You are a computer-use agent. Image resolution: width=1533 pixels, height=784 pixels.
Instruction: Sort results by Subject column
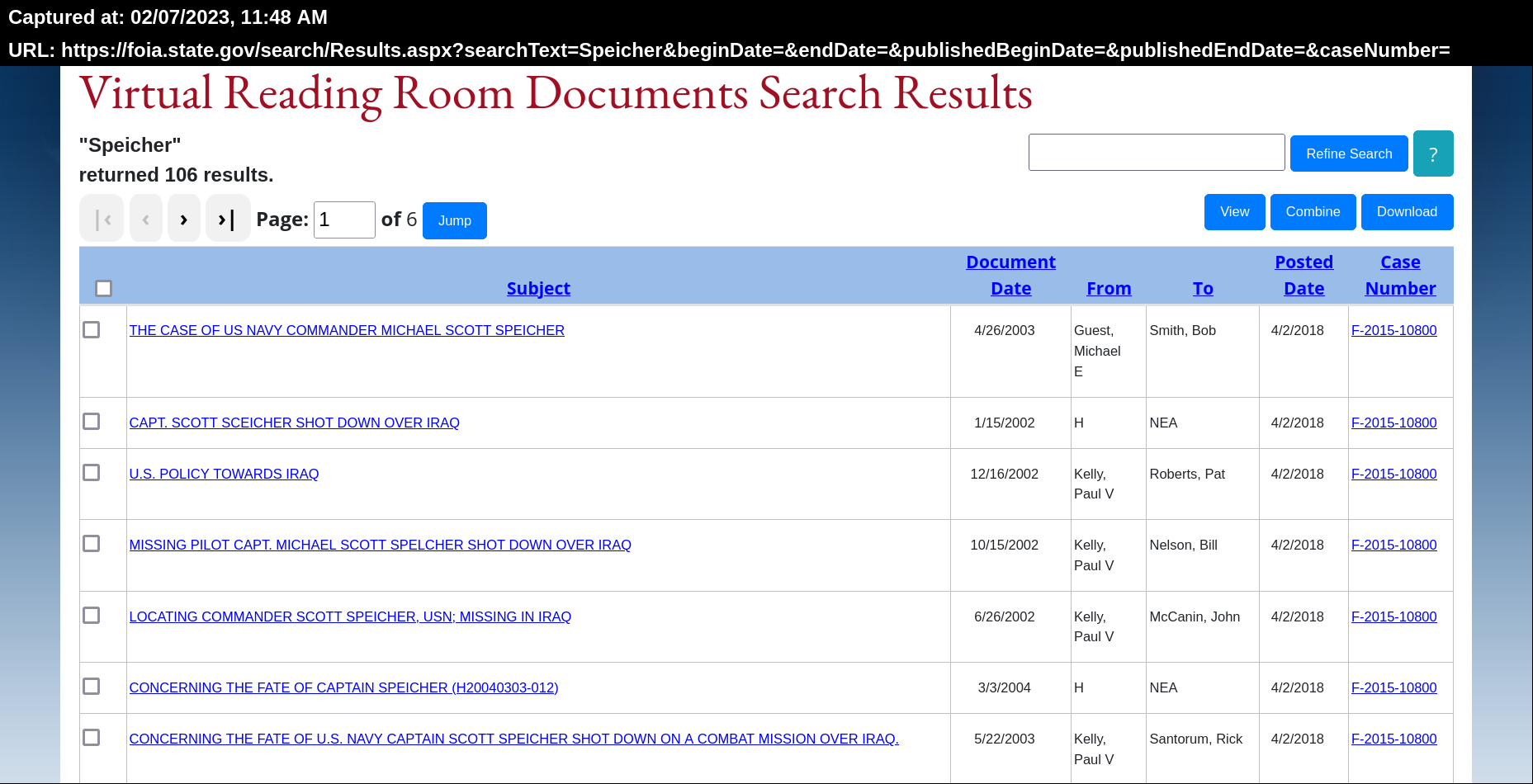point(538,288)
